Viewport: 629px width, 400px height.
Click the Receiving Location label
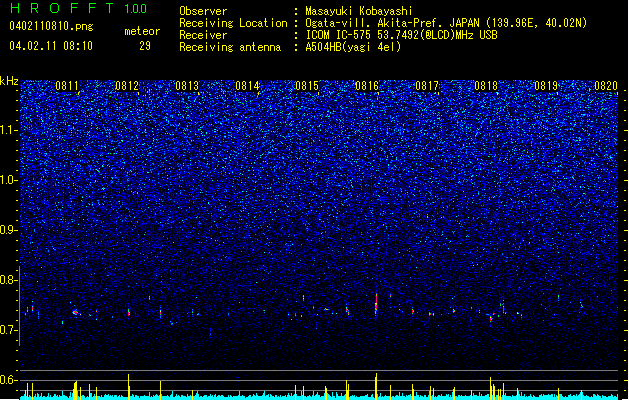click(x=233, y=23)
